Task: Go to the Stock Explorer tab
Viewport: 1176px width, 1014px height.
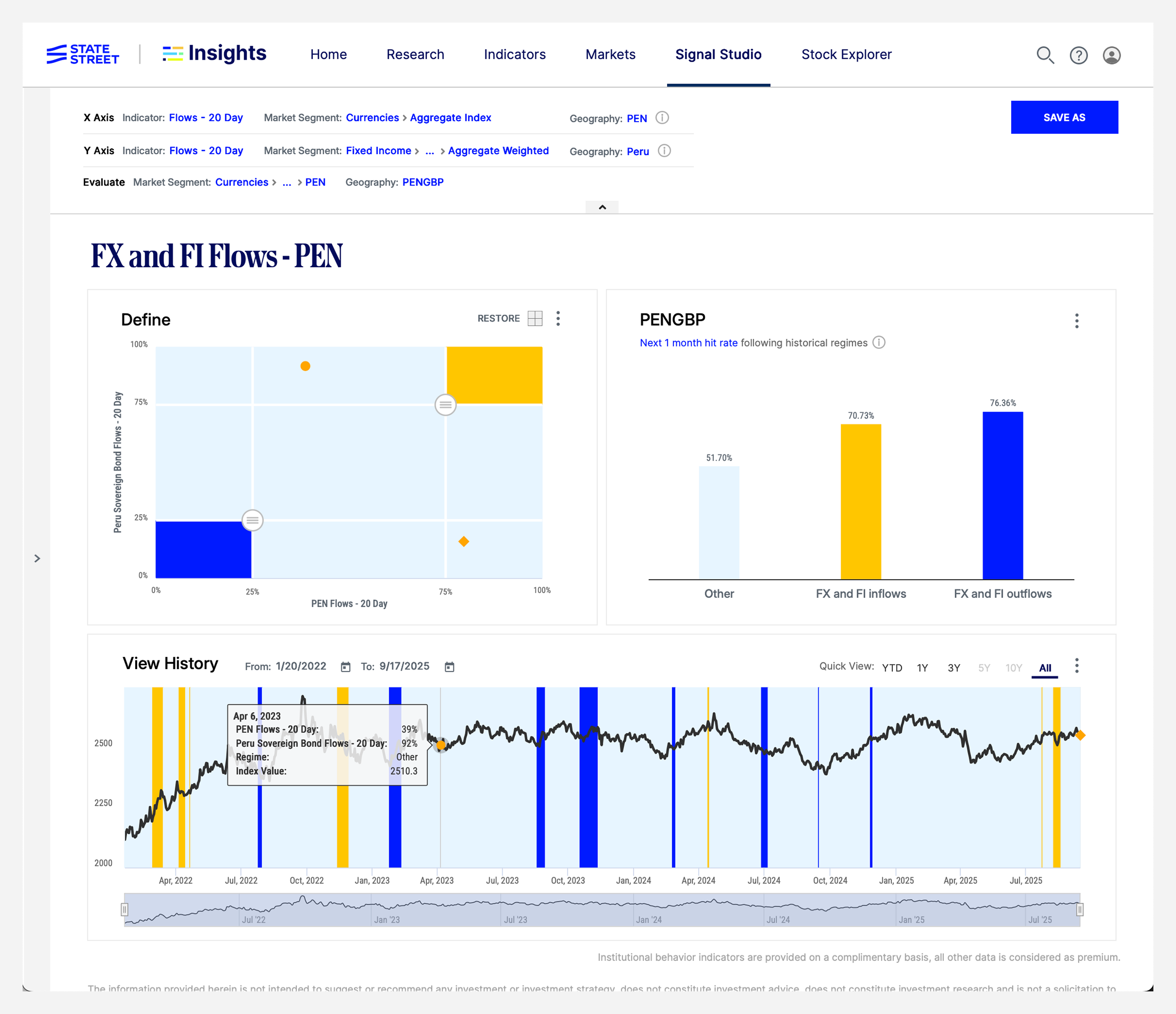Action: (x=846, y=55)
